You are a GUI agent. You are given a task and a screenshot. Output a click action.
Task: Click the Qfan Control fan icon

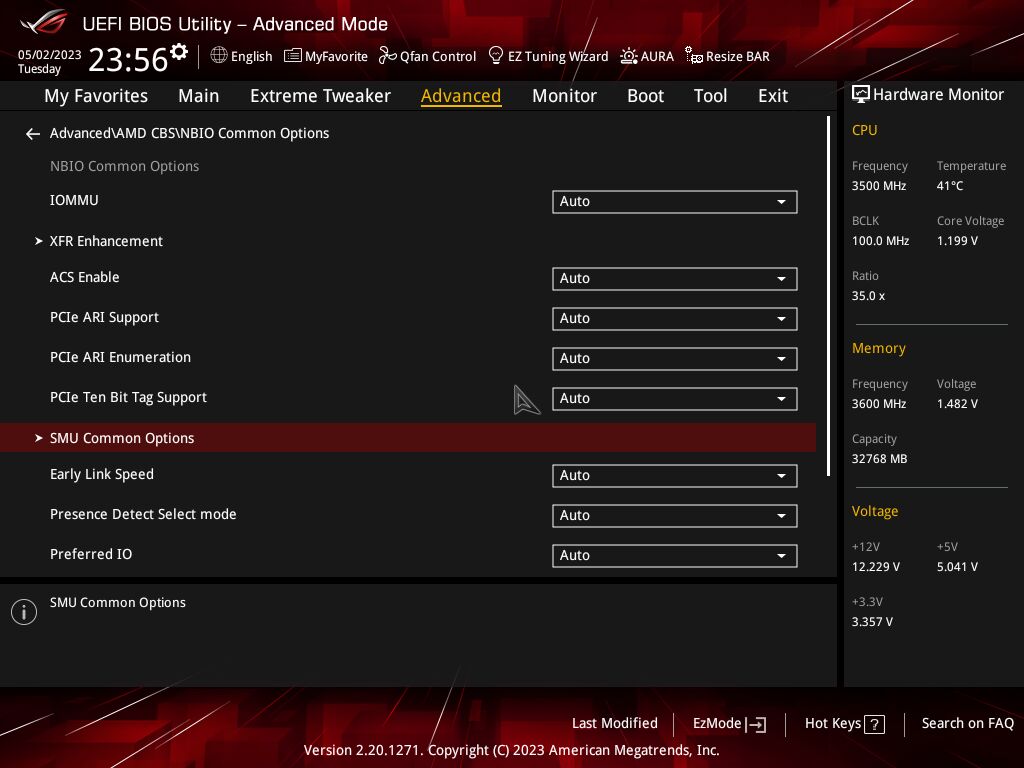coord(388,56)
